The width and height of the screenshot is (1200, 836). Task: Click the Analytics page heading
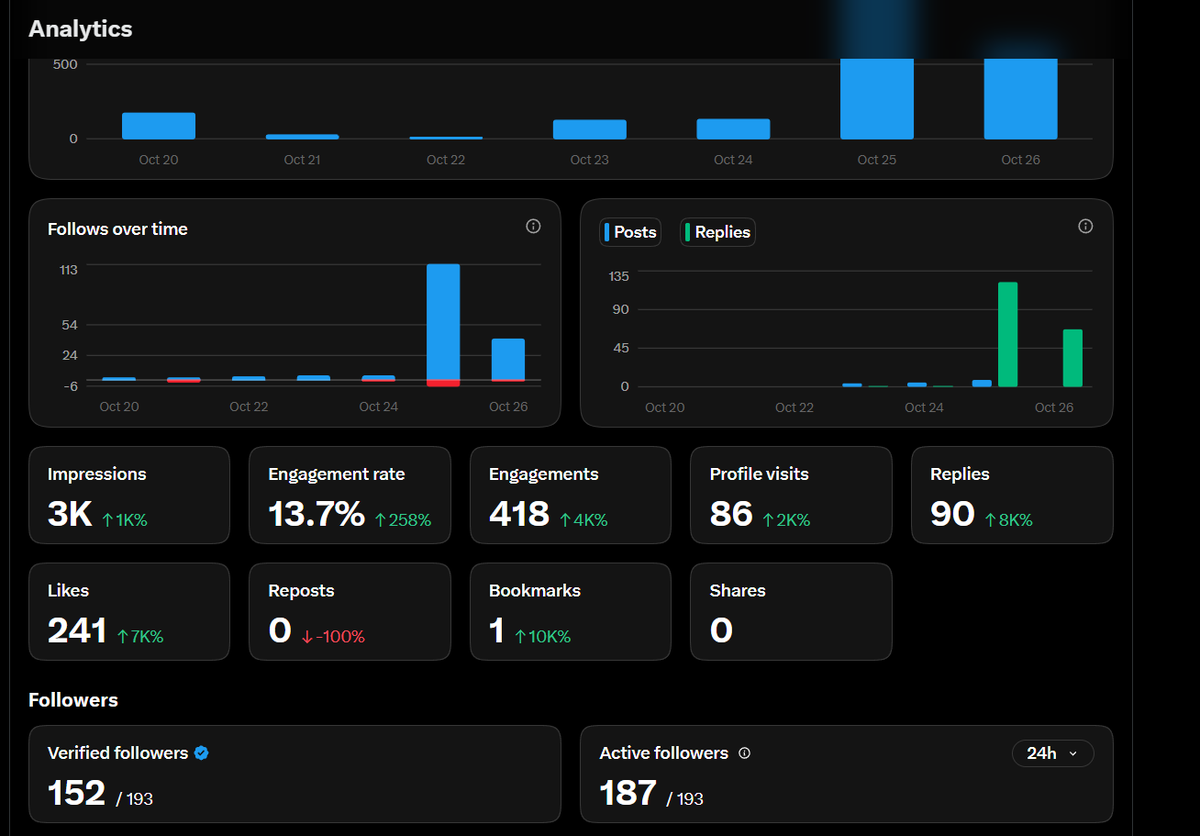[80, 29]
